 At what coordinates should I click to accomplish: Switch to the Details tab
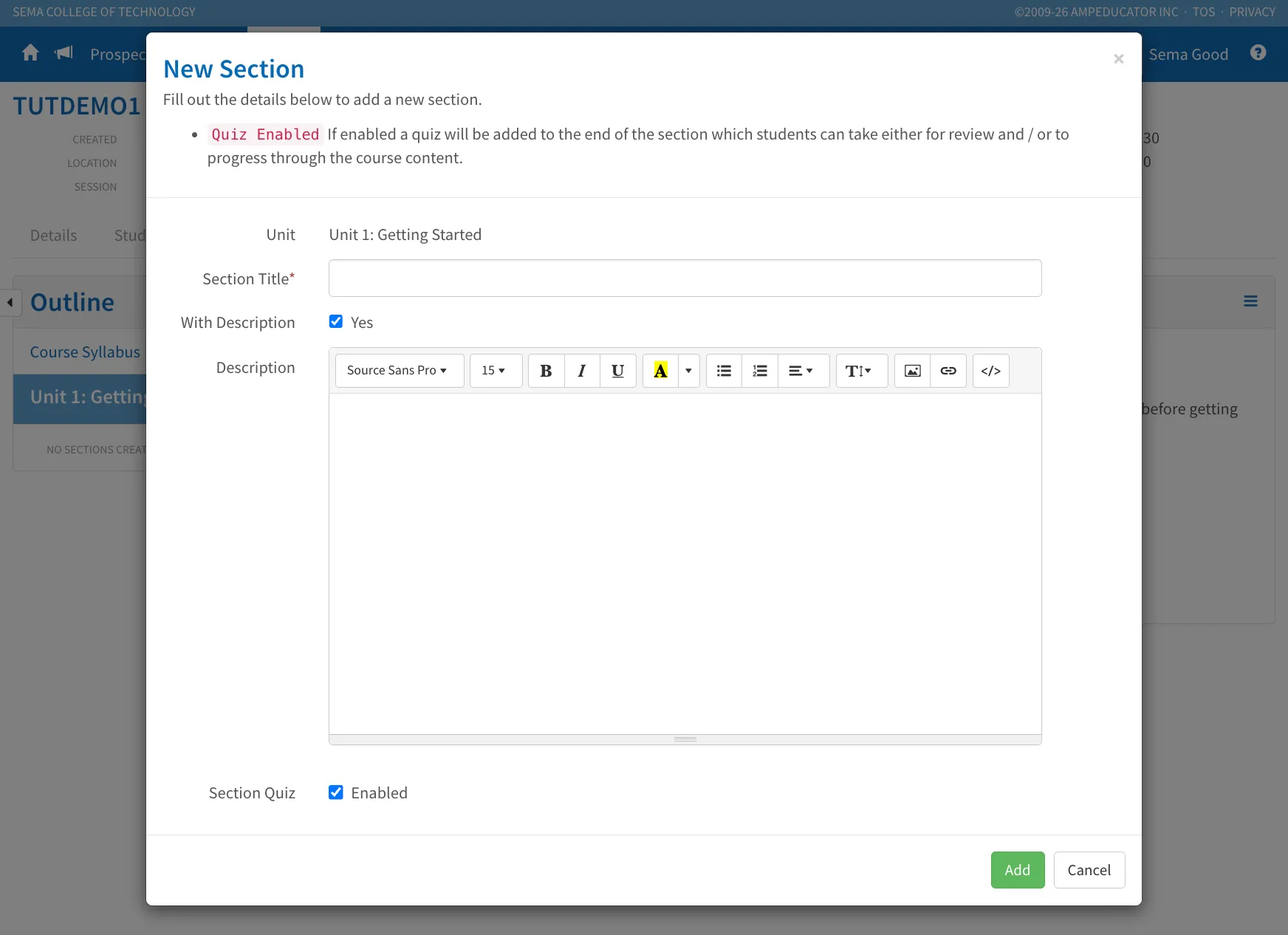(x=53, y=236)
